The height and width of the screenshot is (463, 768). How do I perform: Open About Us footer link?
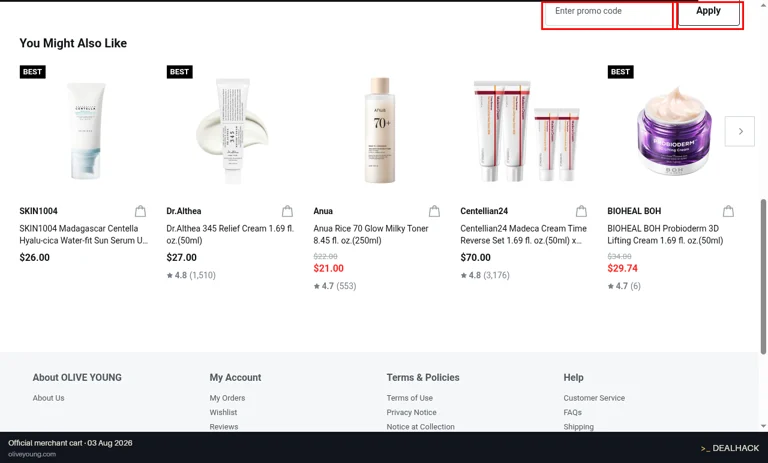48,398
